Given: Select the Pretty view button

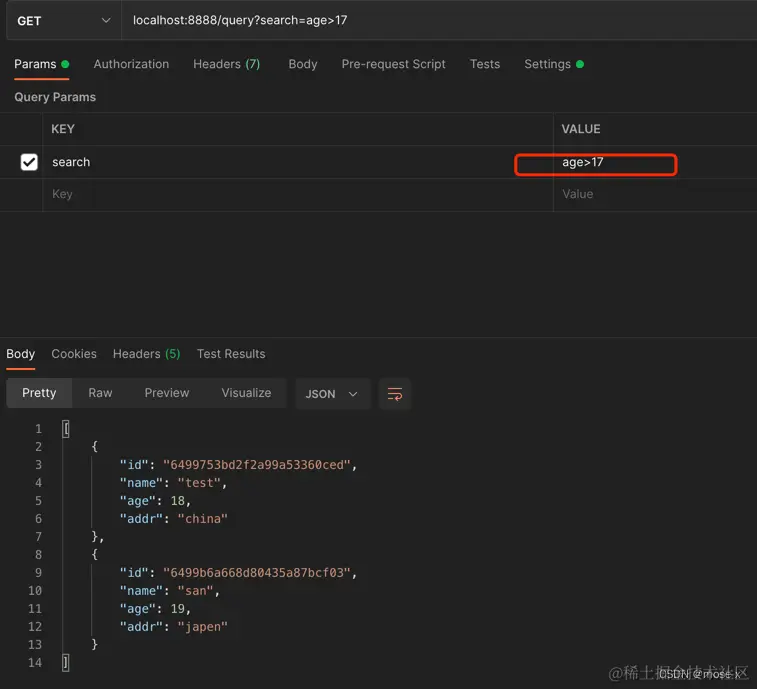Looking at the screenshot, I should (39, 393).
